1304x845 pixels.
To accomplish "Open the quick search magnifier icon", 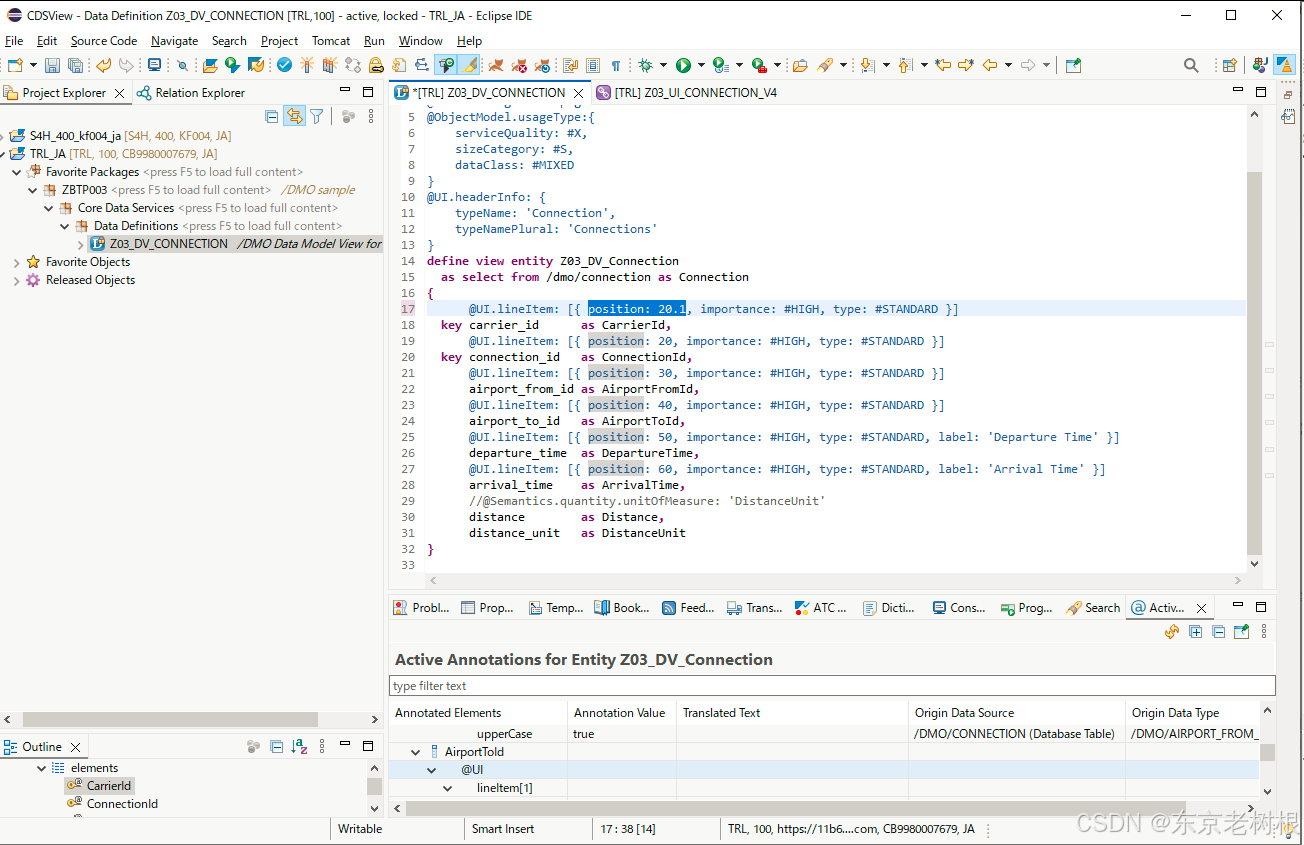I will click(x=1190, y=64).
